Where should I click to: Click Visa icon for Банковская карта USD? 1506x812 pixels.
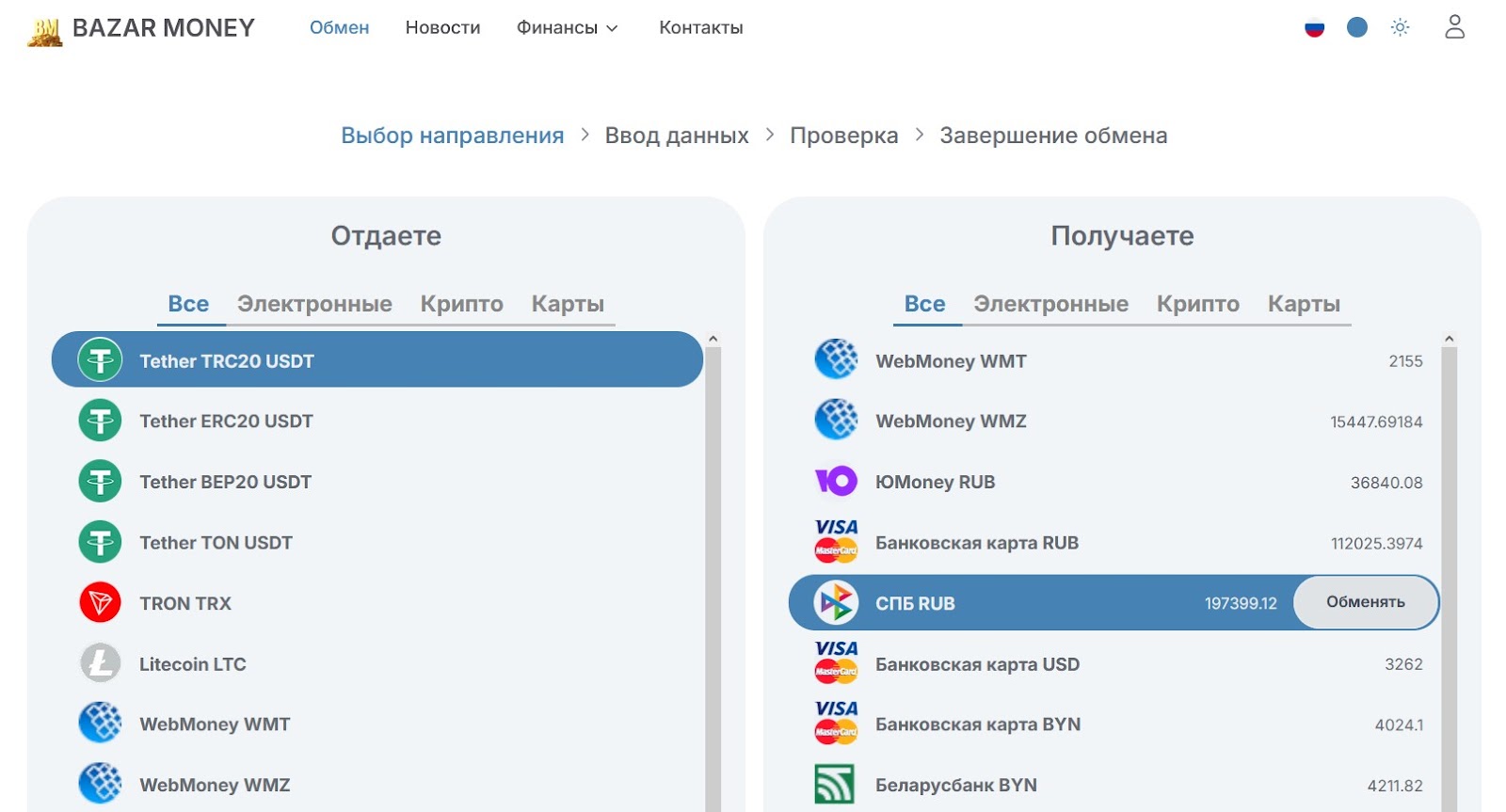click(x=836, y=663)
